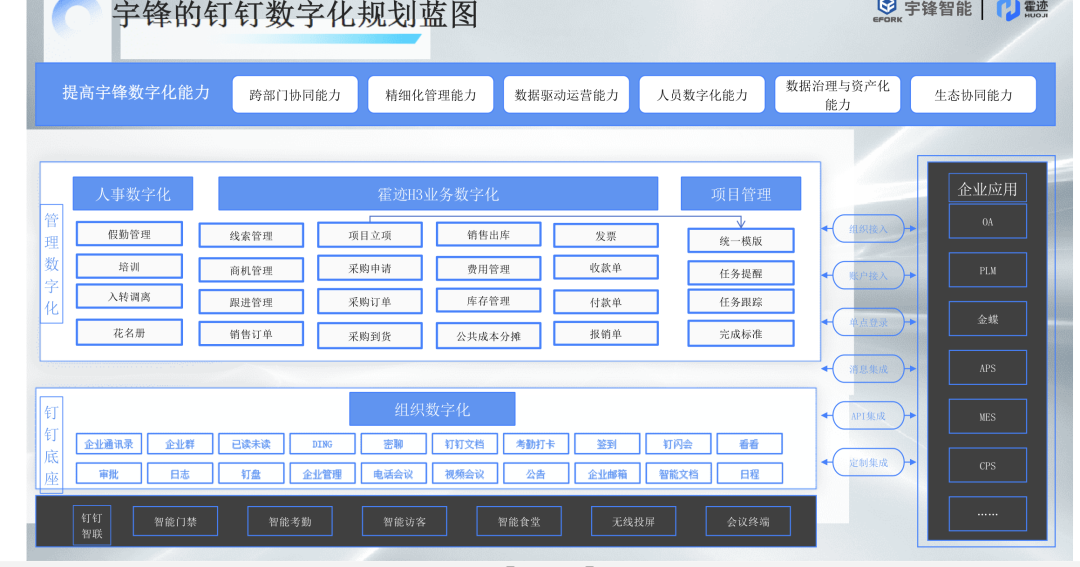The width and height of the screenshot is (1080, 567).
Task: Click the 费用管理 box
Action: (488, 269)
